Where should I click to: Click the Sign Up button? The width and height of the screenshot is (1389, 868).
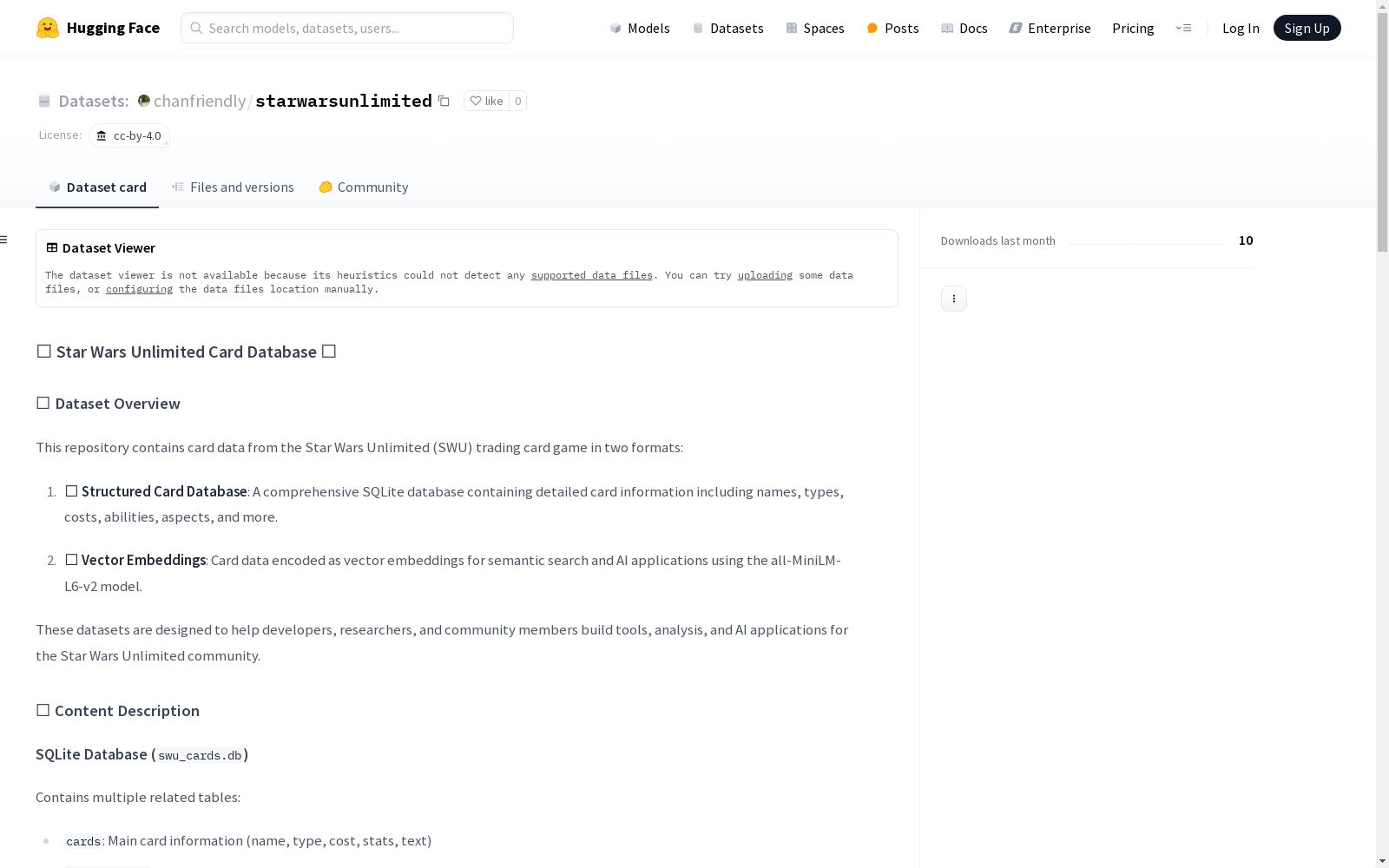tap(1307, 28)
